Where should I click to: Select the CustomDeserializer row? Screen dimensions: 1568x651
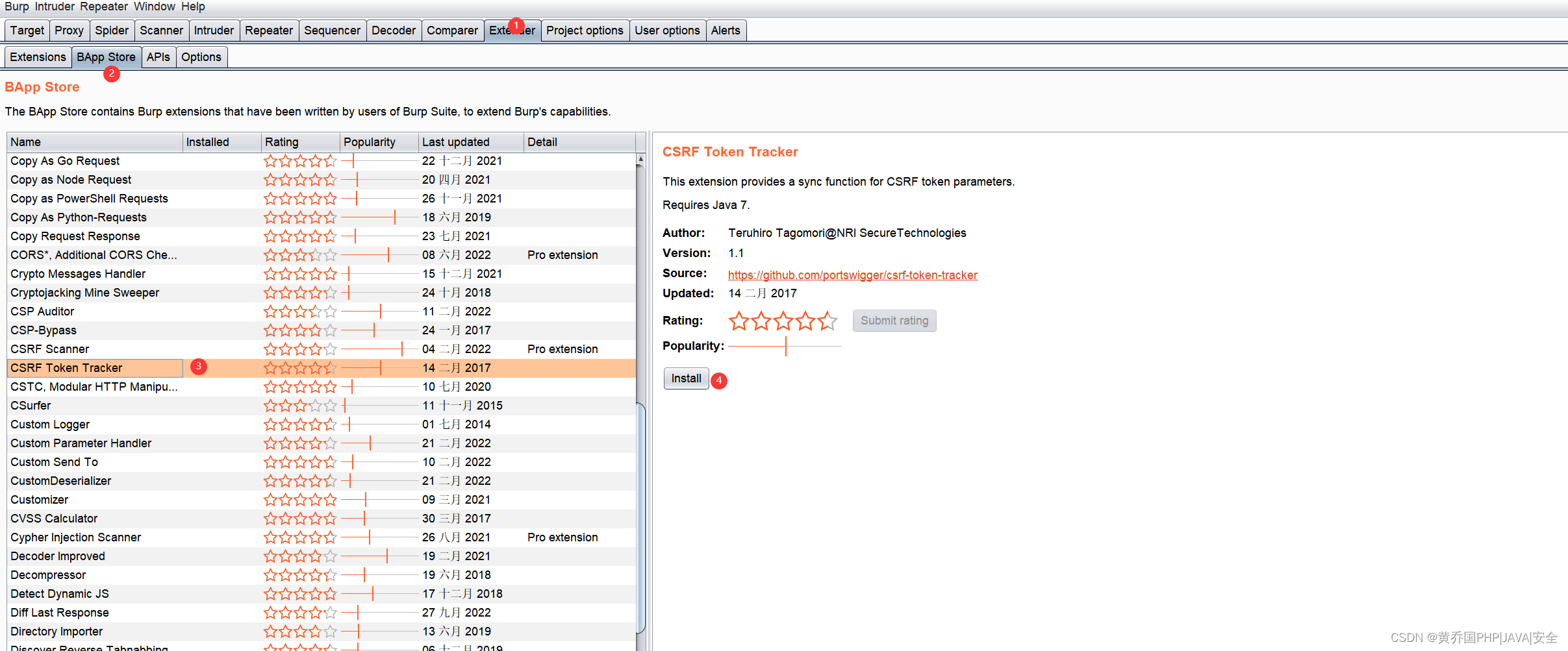pos(322,481)
